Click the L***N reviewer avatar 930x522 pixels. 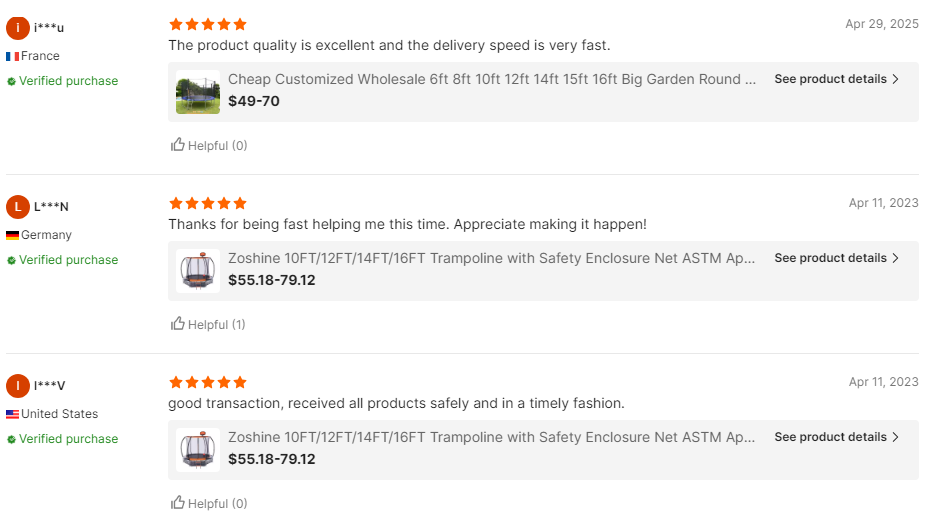tap(18, 207)
